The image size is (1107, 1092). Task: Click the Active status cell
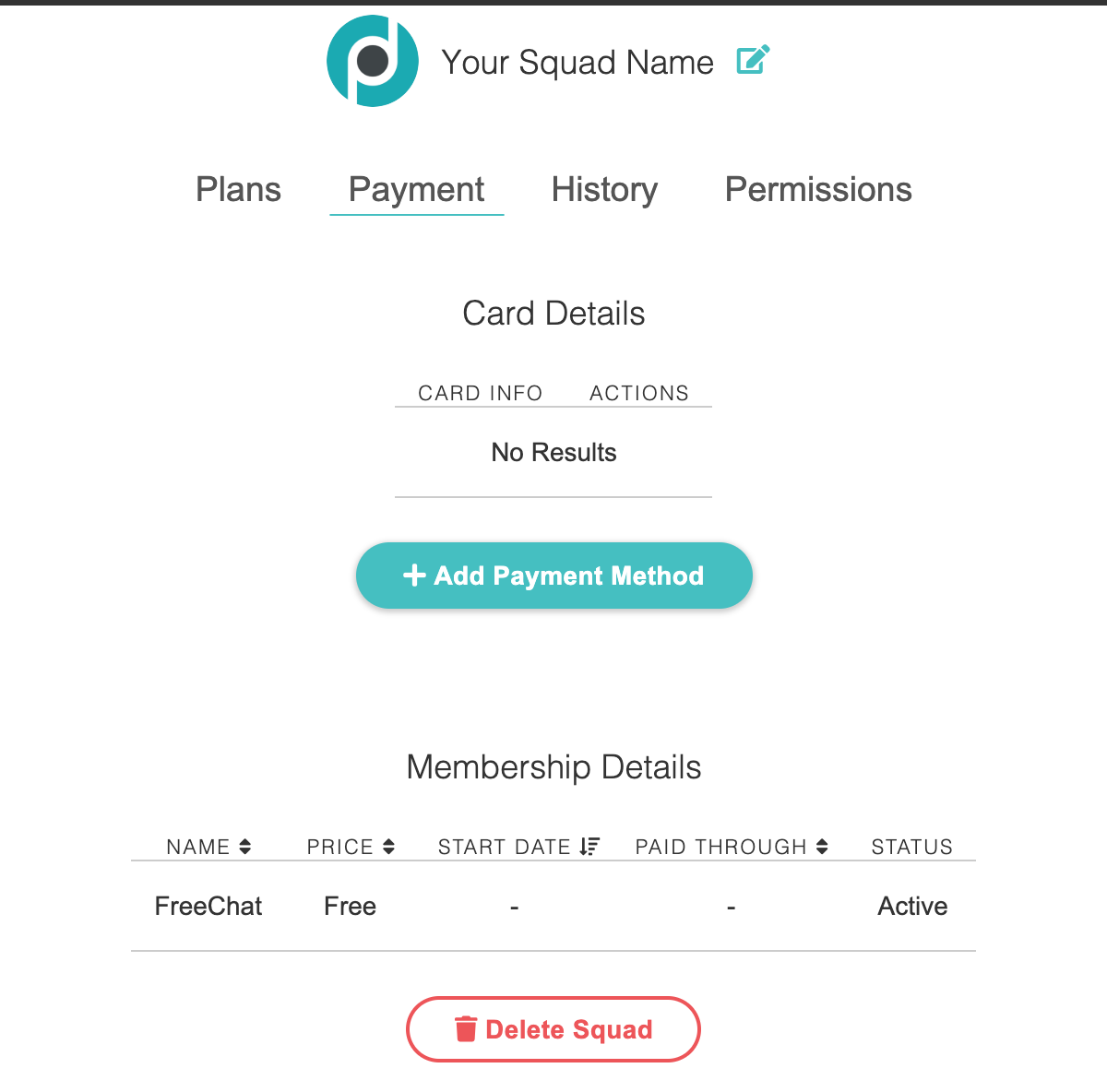point(912,907)
